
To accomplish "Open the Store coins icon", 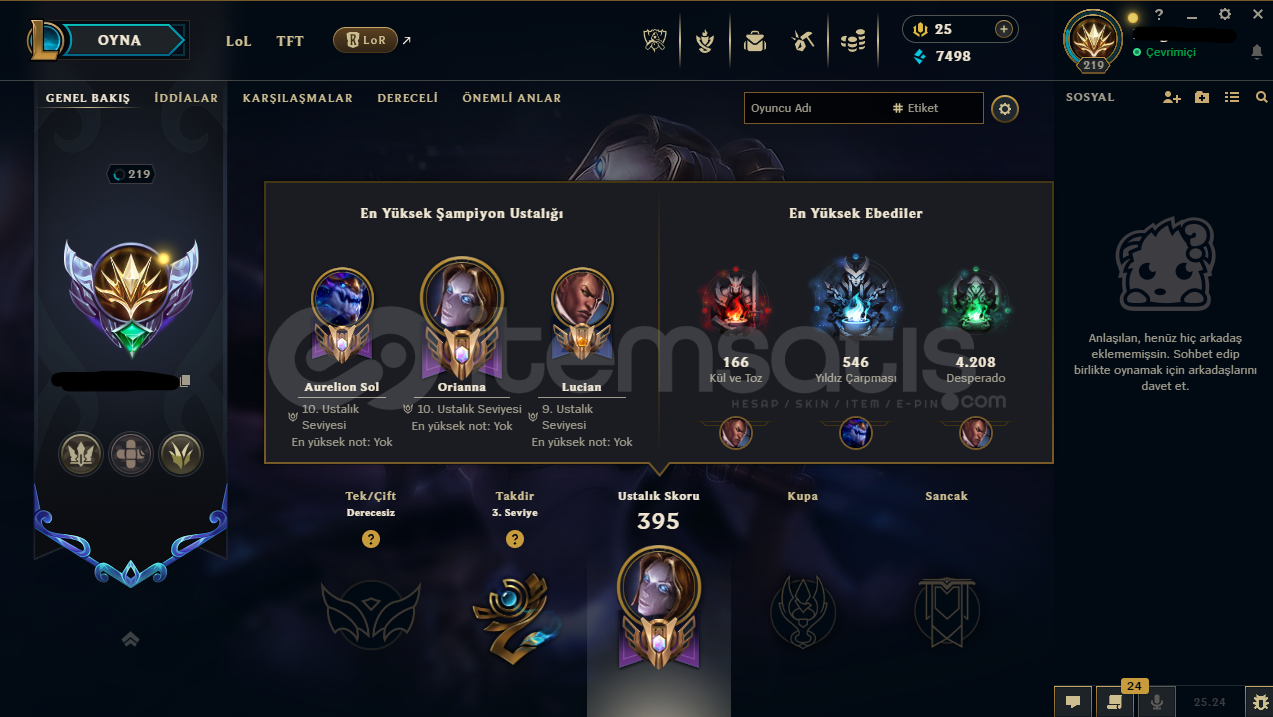I will [852, 41].
